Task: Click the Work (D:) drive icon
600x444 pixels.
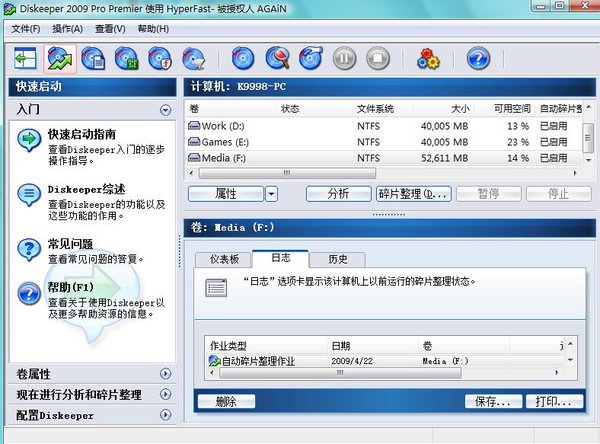Action: pos(194,126)
